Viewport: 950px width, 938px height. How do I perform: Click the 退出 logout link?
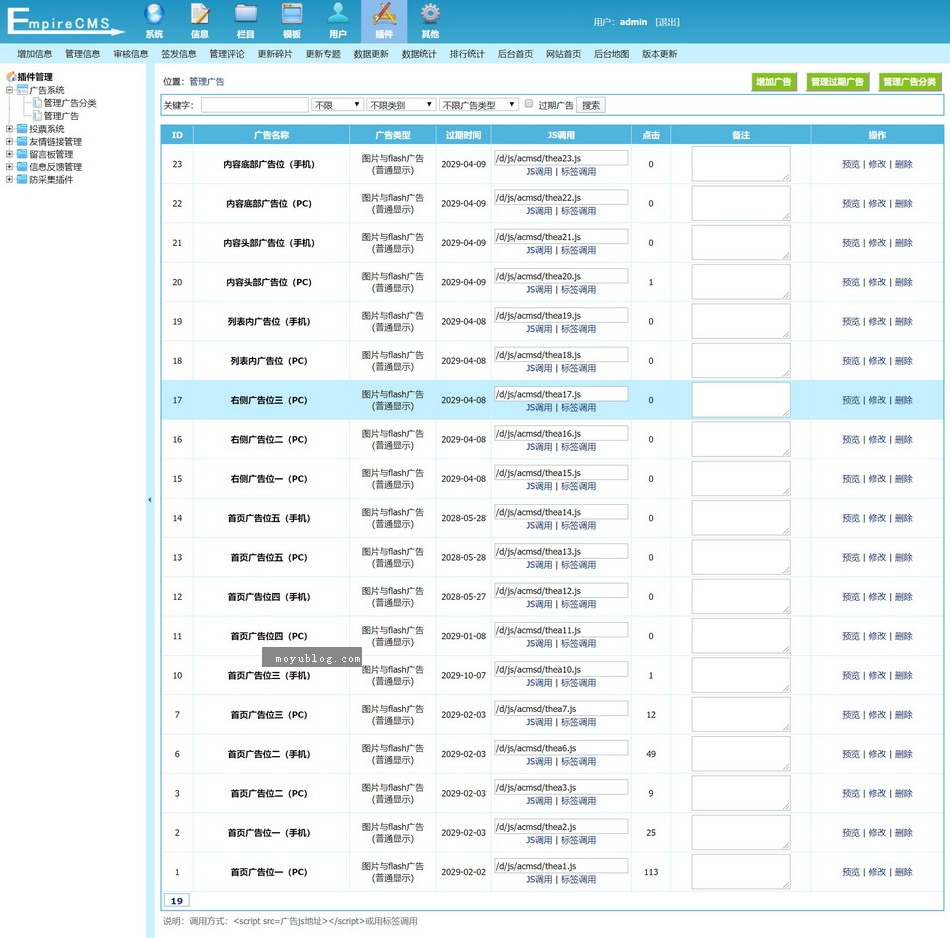[667, 22]
